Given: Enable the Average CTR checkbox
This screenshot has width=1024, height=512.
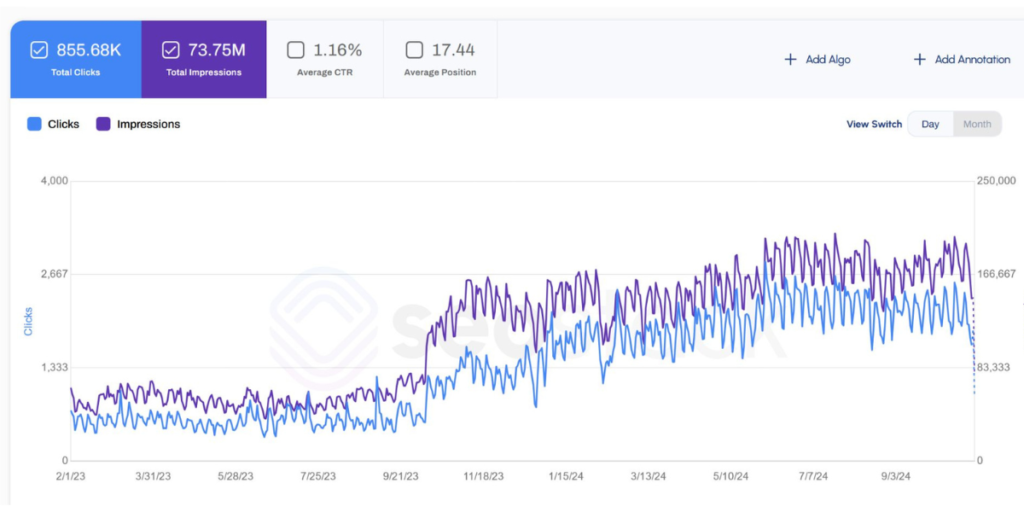Looking at the screenshot, I should tap(296, 50).
